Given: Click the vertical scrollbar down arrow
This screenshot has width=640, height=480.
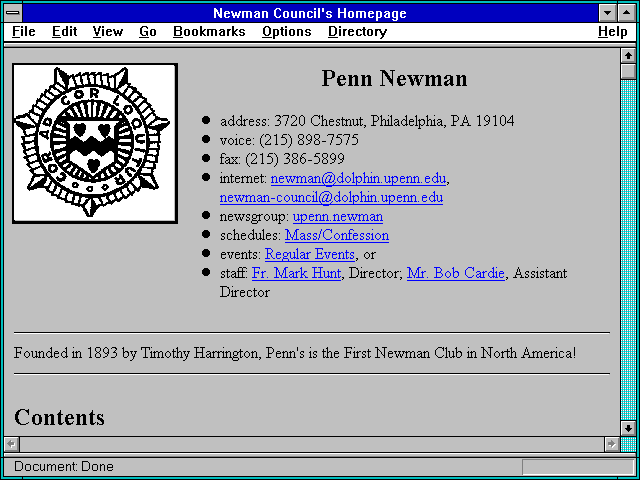Looking at the screenshot, I should (x=628, y=428).
